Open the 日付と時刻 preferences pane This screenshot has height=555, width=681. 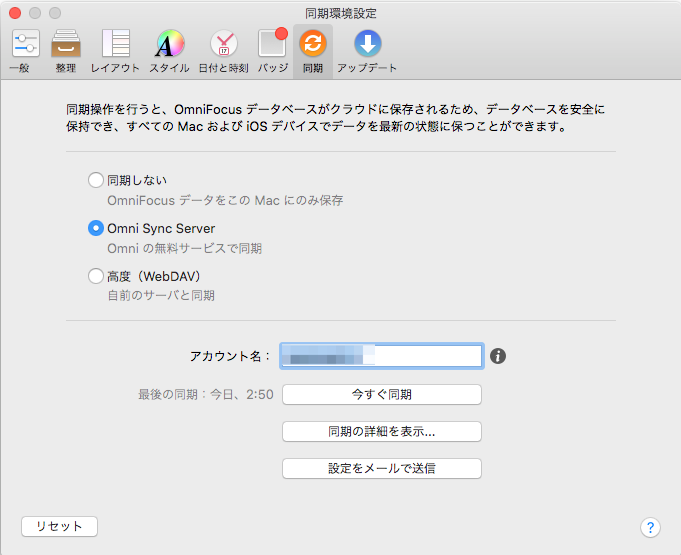coord(224,51)
